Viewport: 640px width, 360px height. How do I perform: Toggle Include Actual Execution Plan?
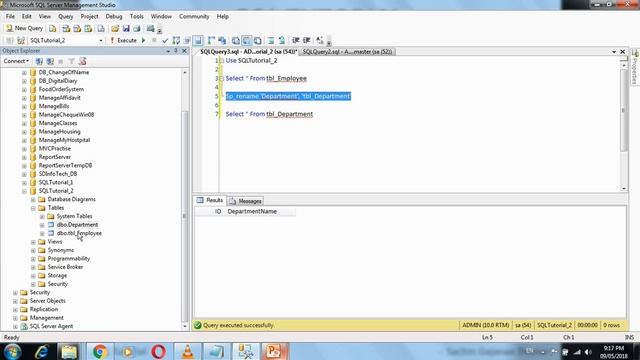[211, 40]
